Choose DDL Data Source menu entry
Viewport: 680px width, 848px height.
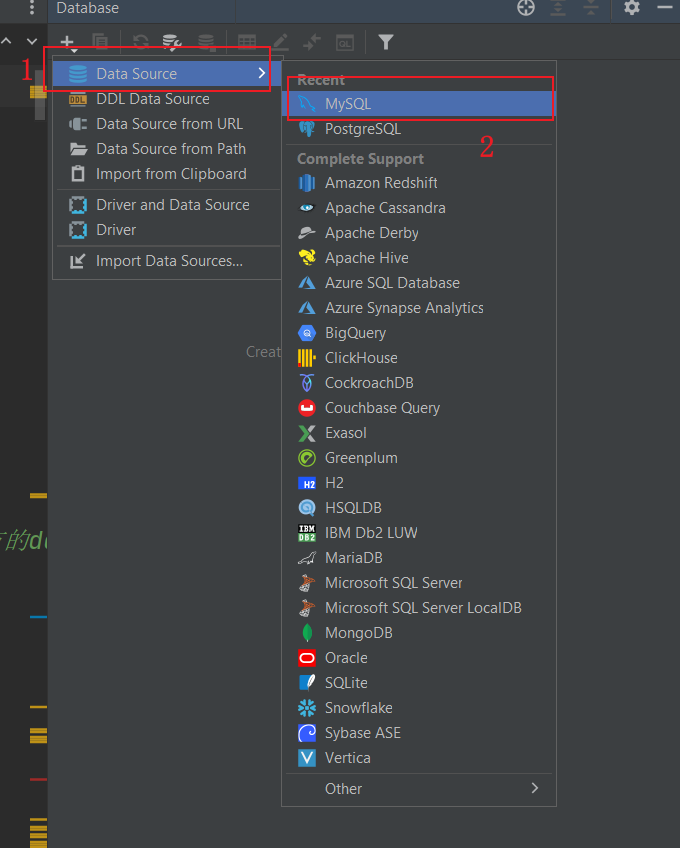coord(168,99)
